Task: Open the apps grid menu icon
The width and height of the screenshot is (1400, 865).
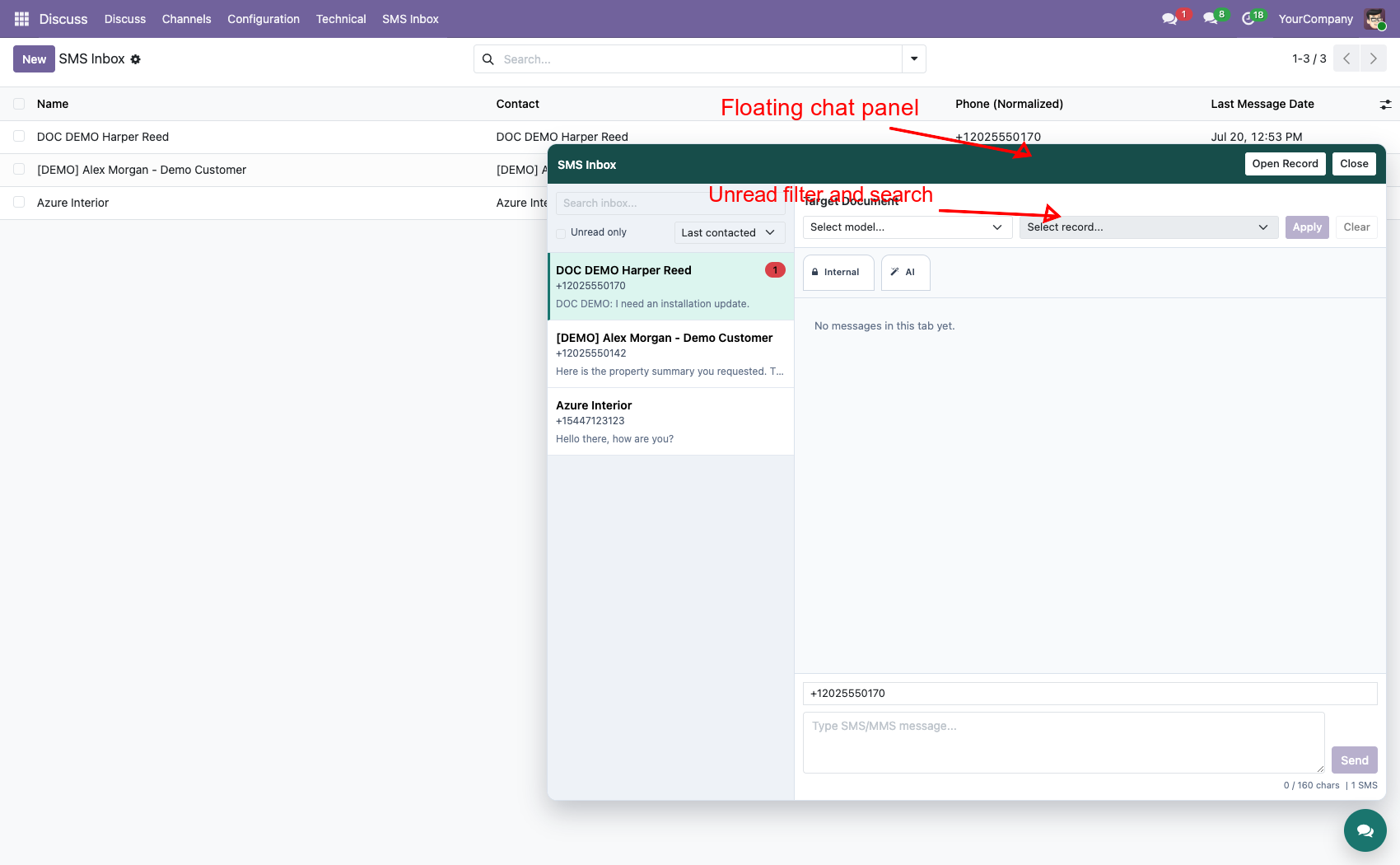Action: tap(21, 19)
